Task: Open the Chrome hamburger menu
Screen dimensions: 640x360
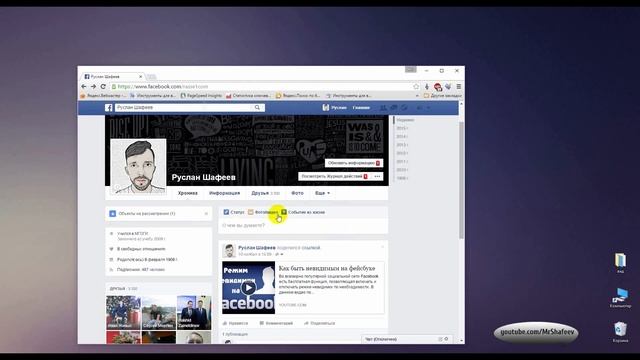Action: coord(459,87)
